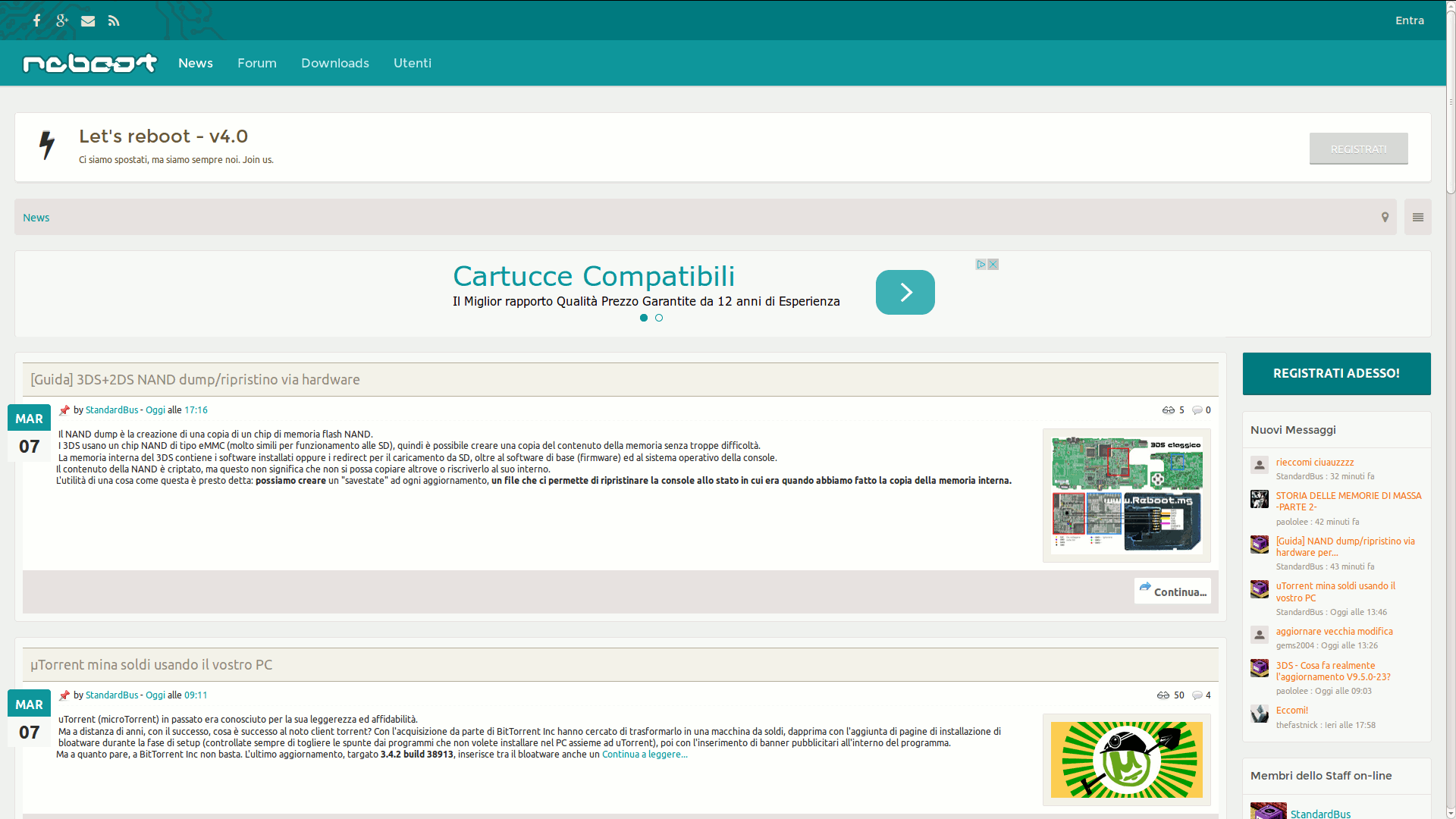
Task: Open the Forum menu item
Action: pos(256,63)
